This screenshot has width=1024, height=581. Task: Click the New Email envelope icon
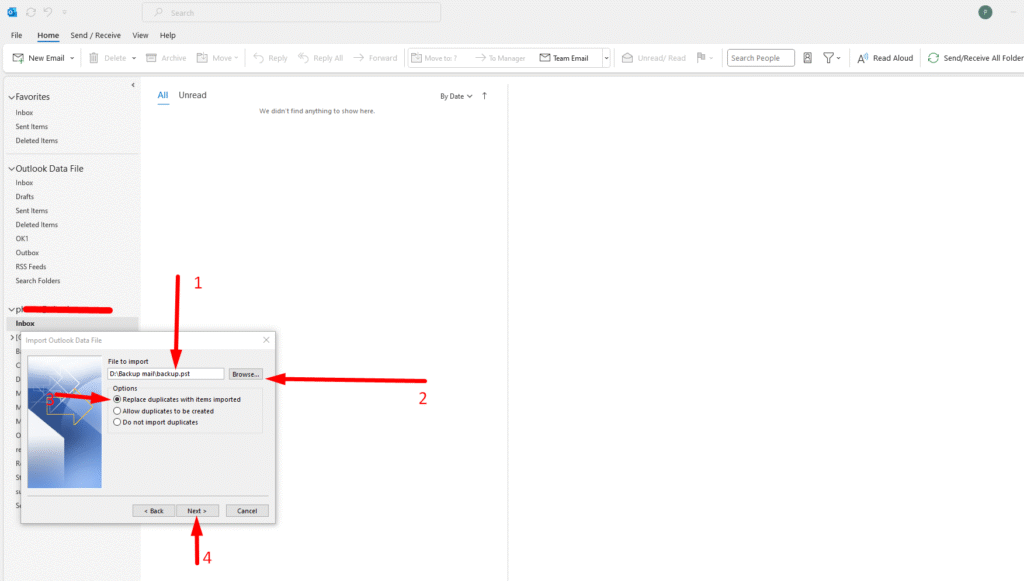pyautogui.click(x=18, y=58)
